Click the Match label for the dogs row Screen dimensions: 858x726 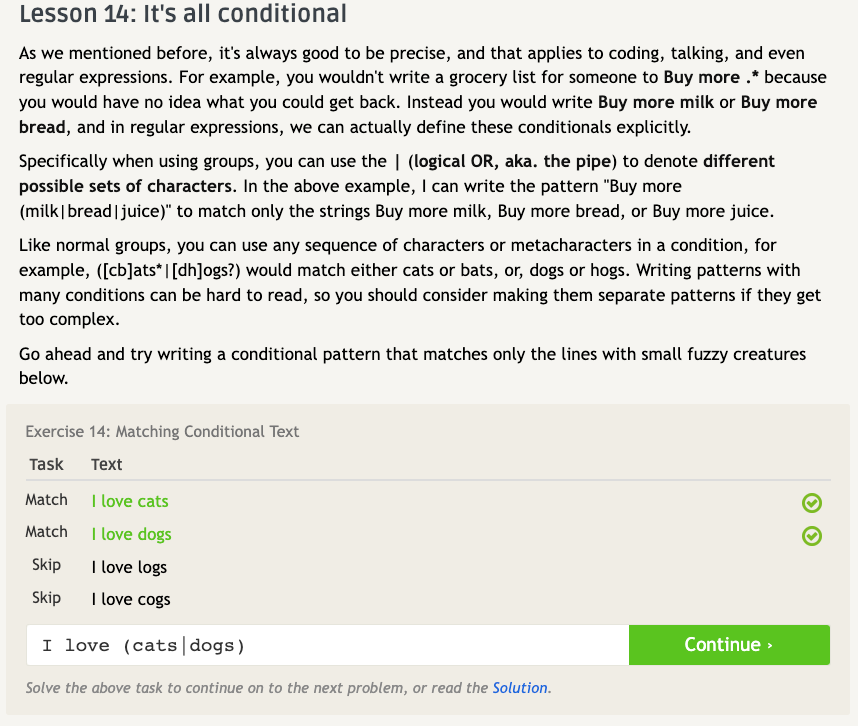point(46,532)
